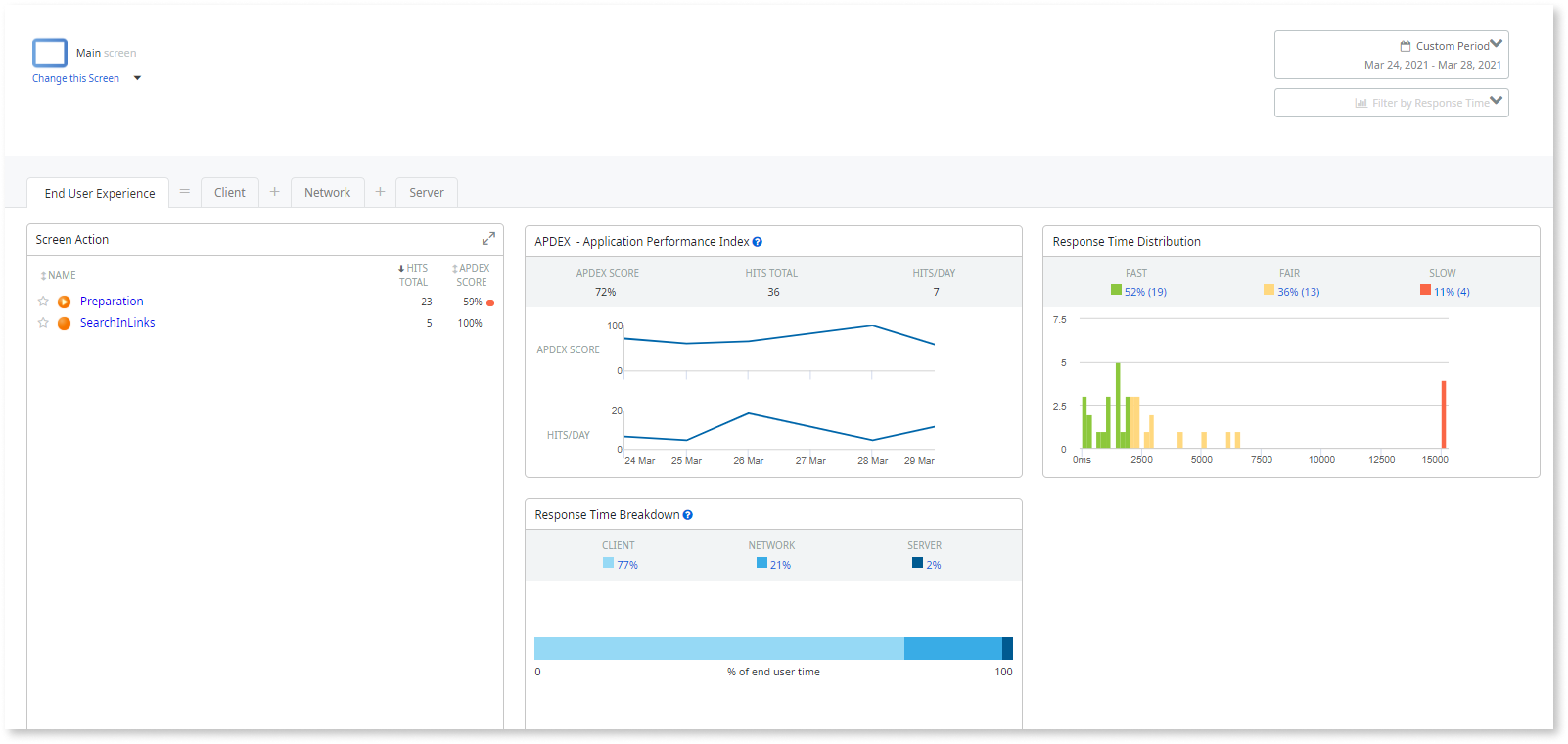Open APDEX help info icon
The image size is (1568, 744).
tap(757, 242)
